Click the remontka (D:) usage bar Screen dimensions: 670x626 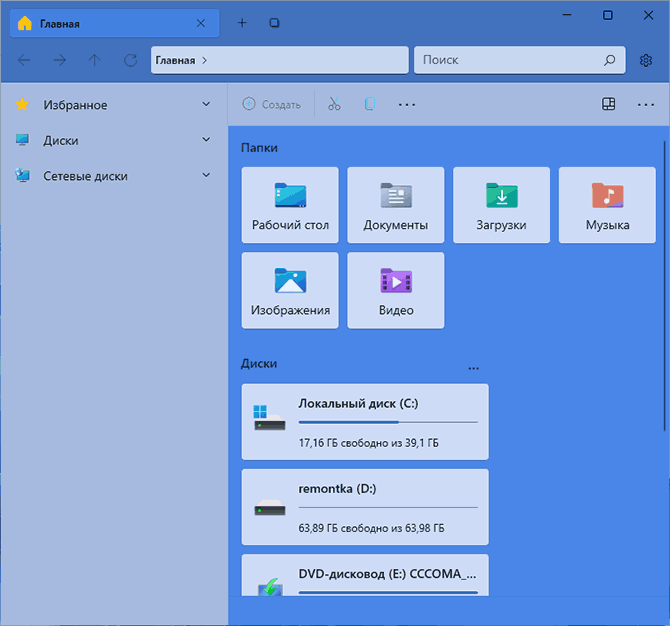point(388,508)
